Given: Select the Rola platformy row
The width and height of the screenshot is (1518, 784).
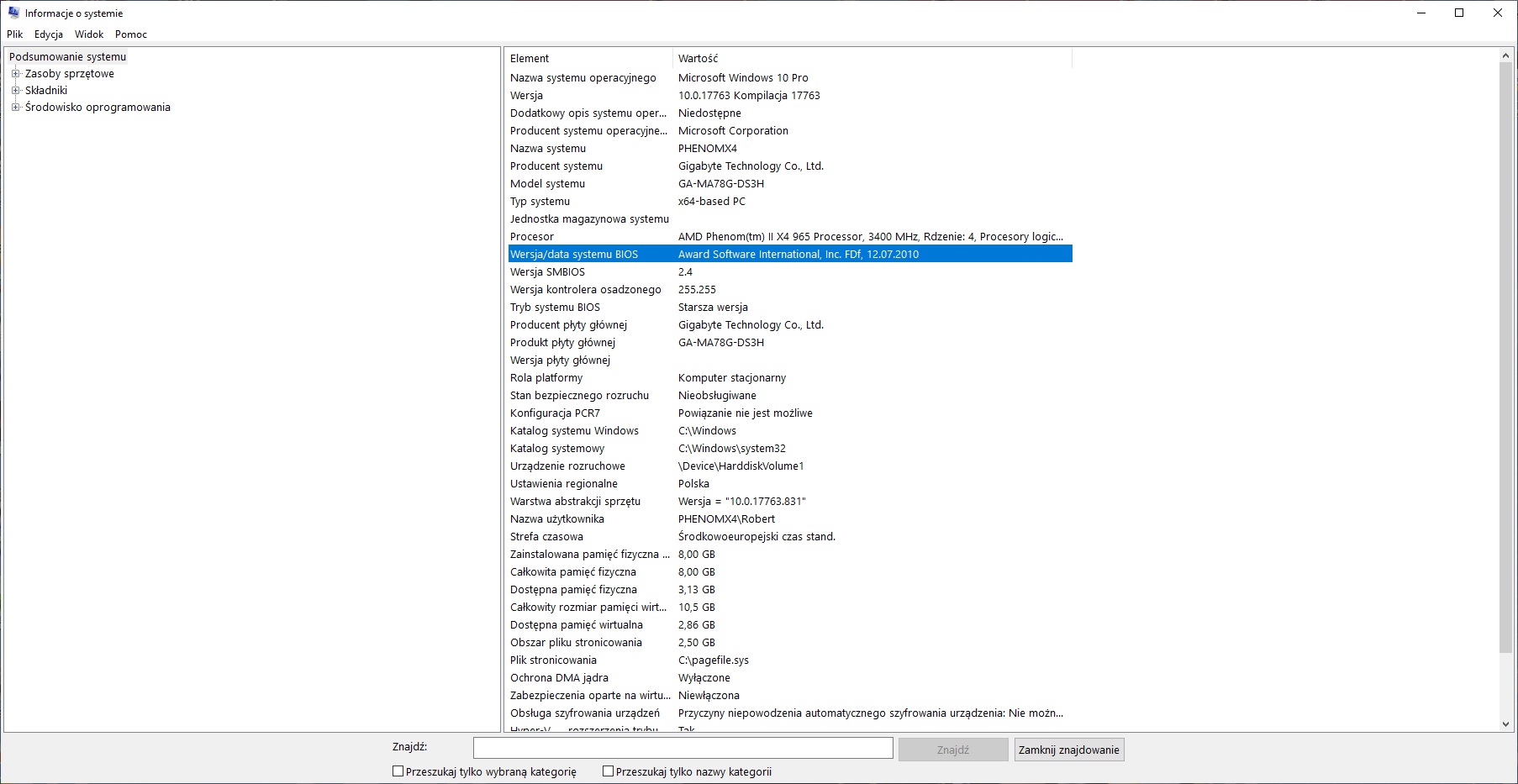Looking at the screenshot, I should point(790,378).
